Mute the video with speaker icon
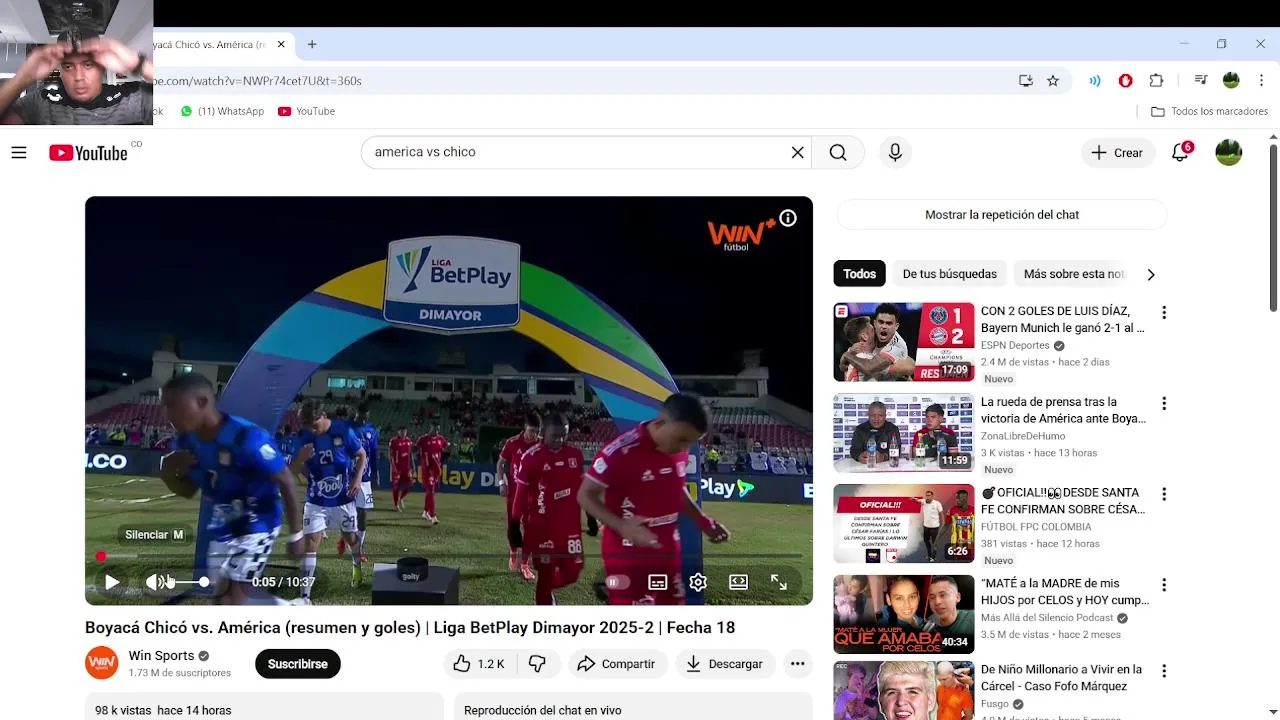Viewport: 1280px width, 720px height. pyautogui.click(x=156, y=582)
